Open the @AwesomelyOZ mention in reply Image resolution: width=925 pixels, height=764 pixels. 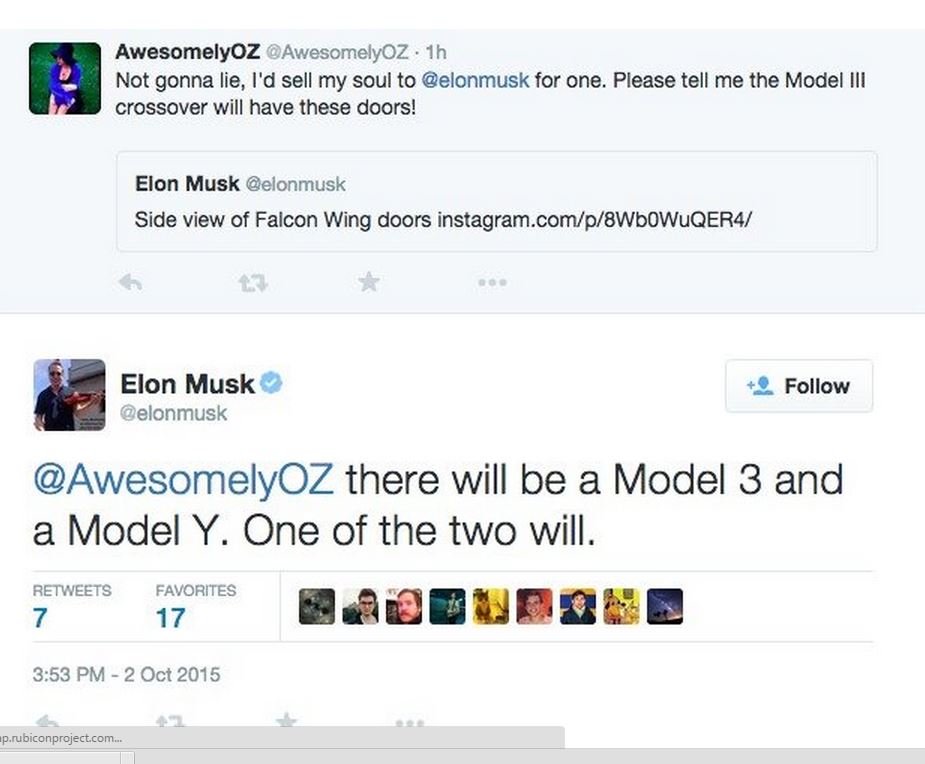183,479
